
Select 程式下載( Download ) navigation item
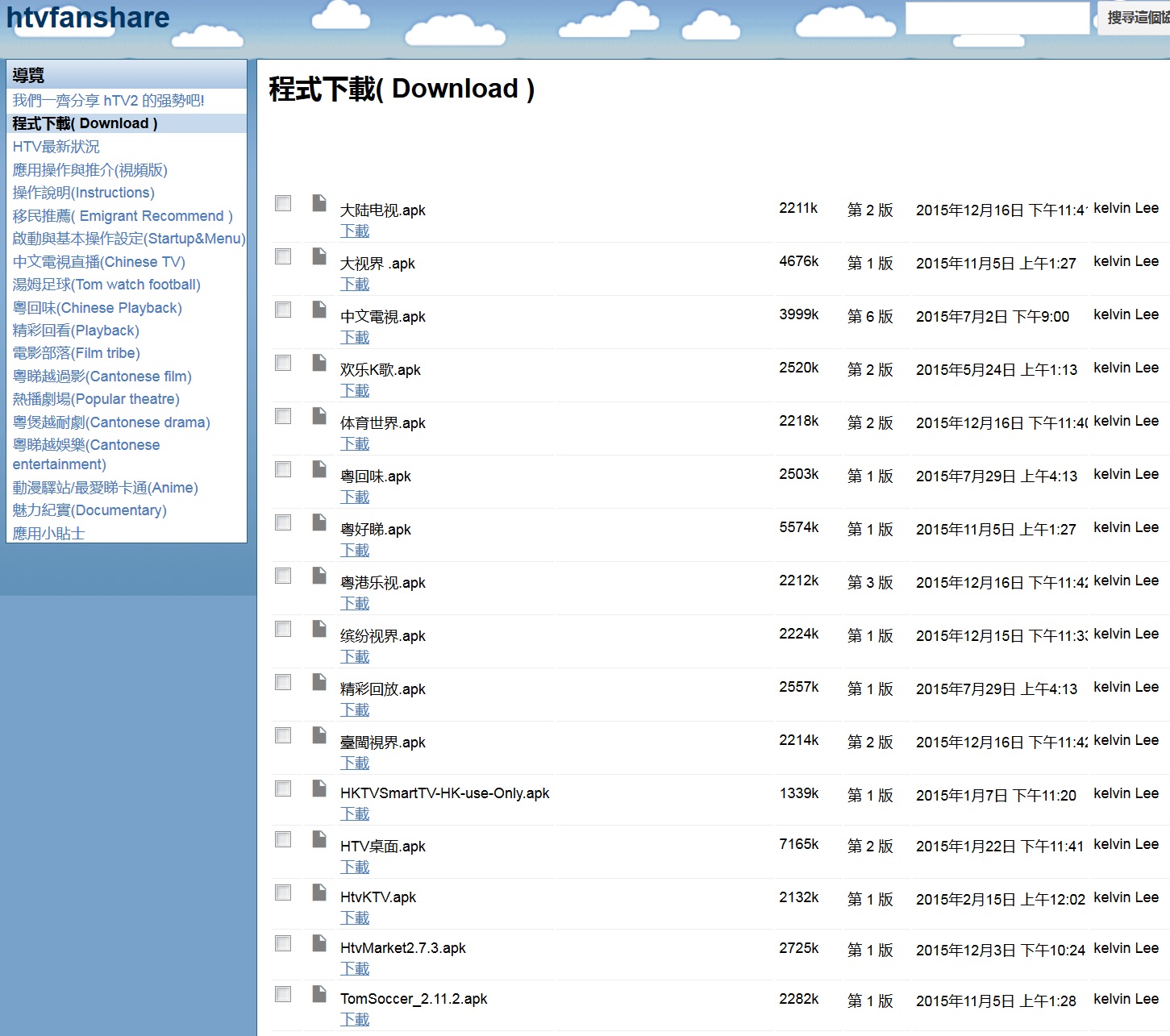tap(85, 123)
